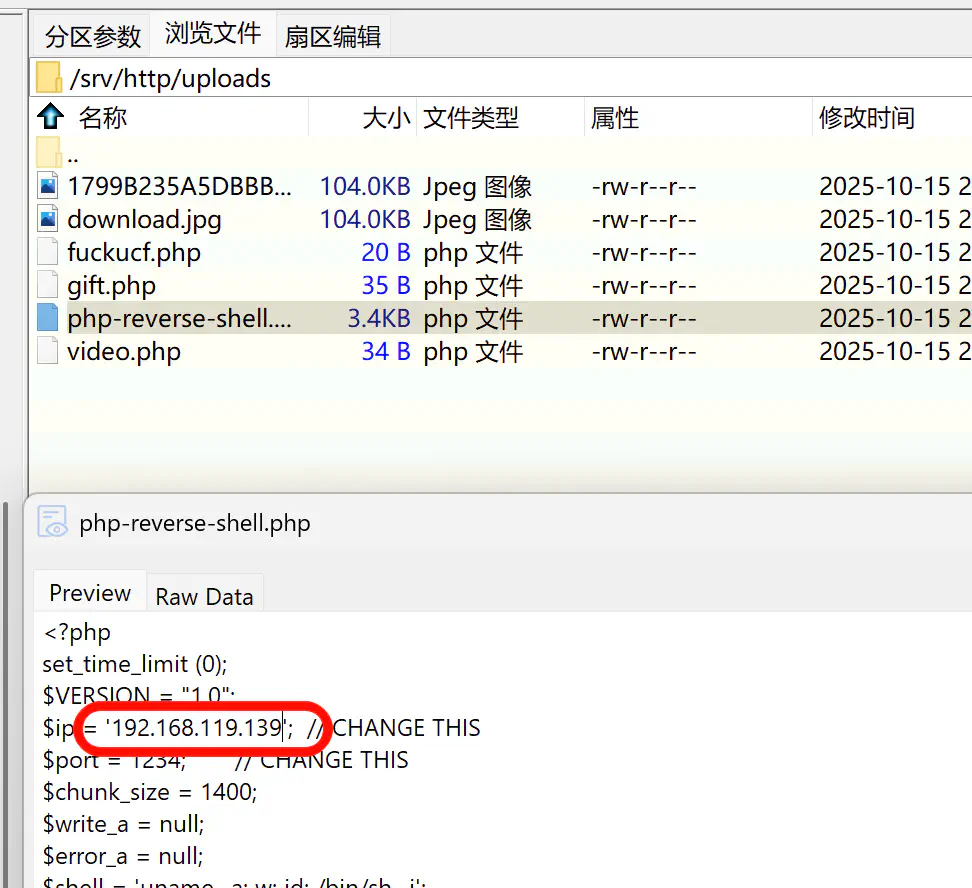The height and width of the screenshot is (888, 972).
Task: Click the preview eye icon beside php-reverse-shell.php
Action: point(52,523)
